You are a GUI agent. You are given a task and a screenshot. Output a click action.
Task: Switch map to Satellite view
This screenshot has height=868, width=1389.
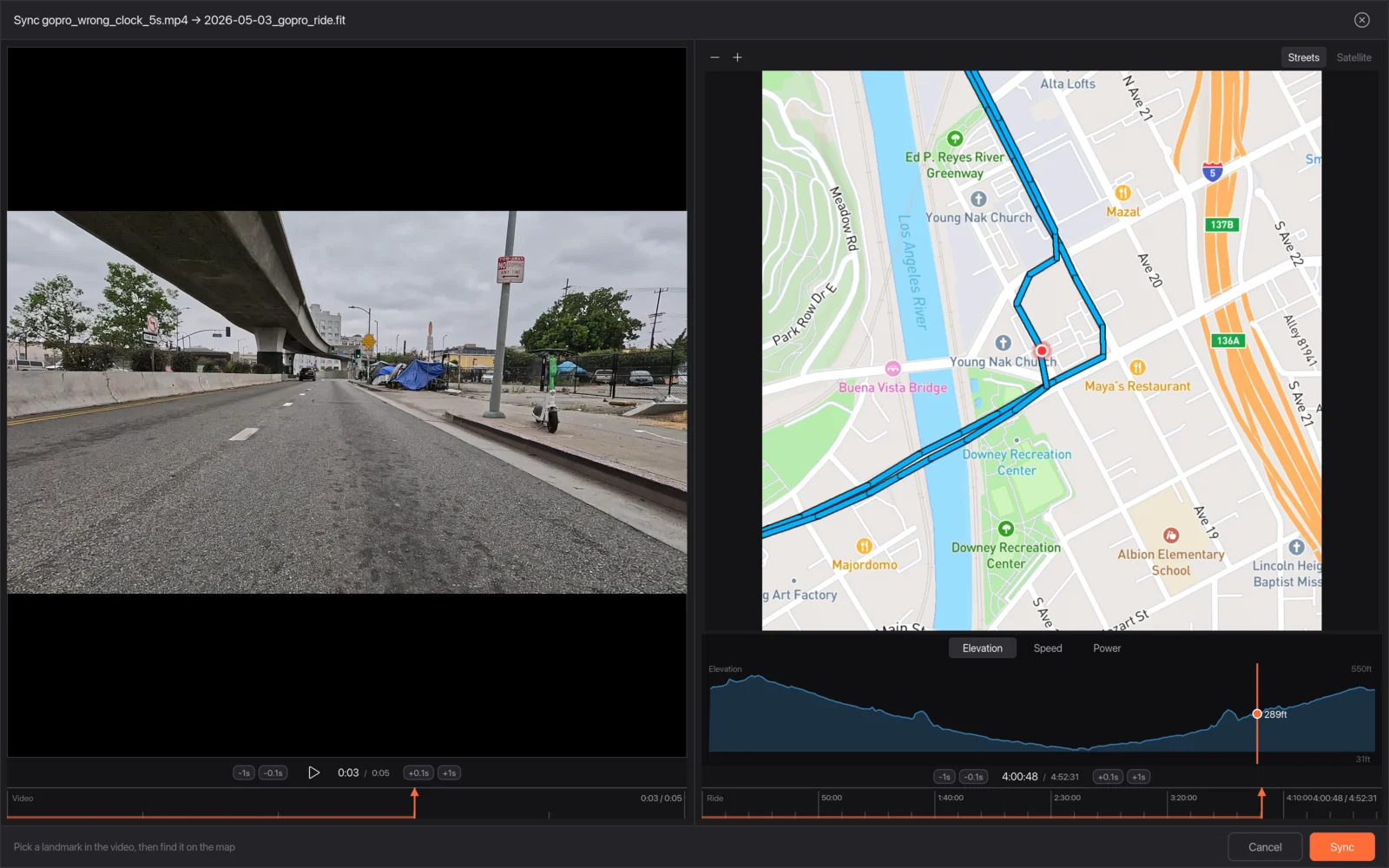1353,57
